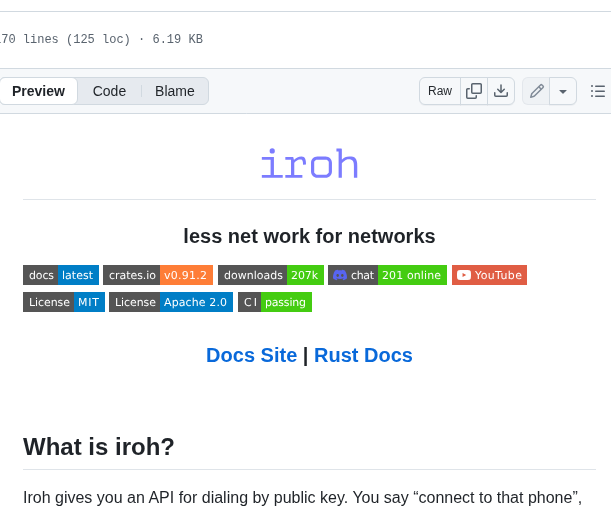Open the License Apache 2.0 badge
Viewport: 611px width, 515px height.
[171, 302]
